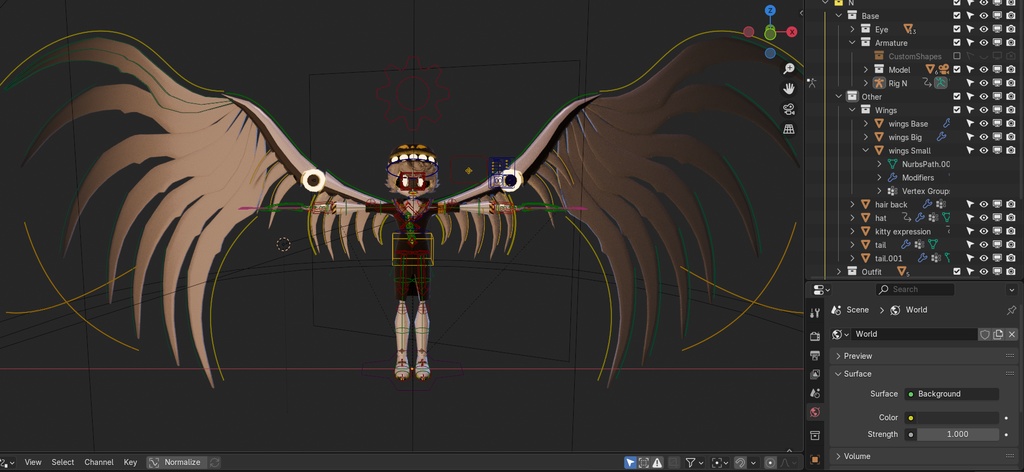This screenshot has height=472, width=1024.
Task: Click the blue Z axis gizmo
Action: (770, 10)
